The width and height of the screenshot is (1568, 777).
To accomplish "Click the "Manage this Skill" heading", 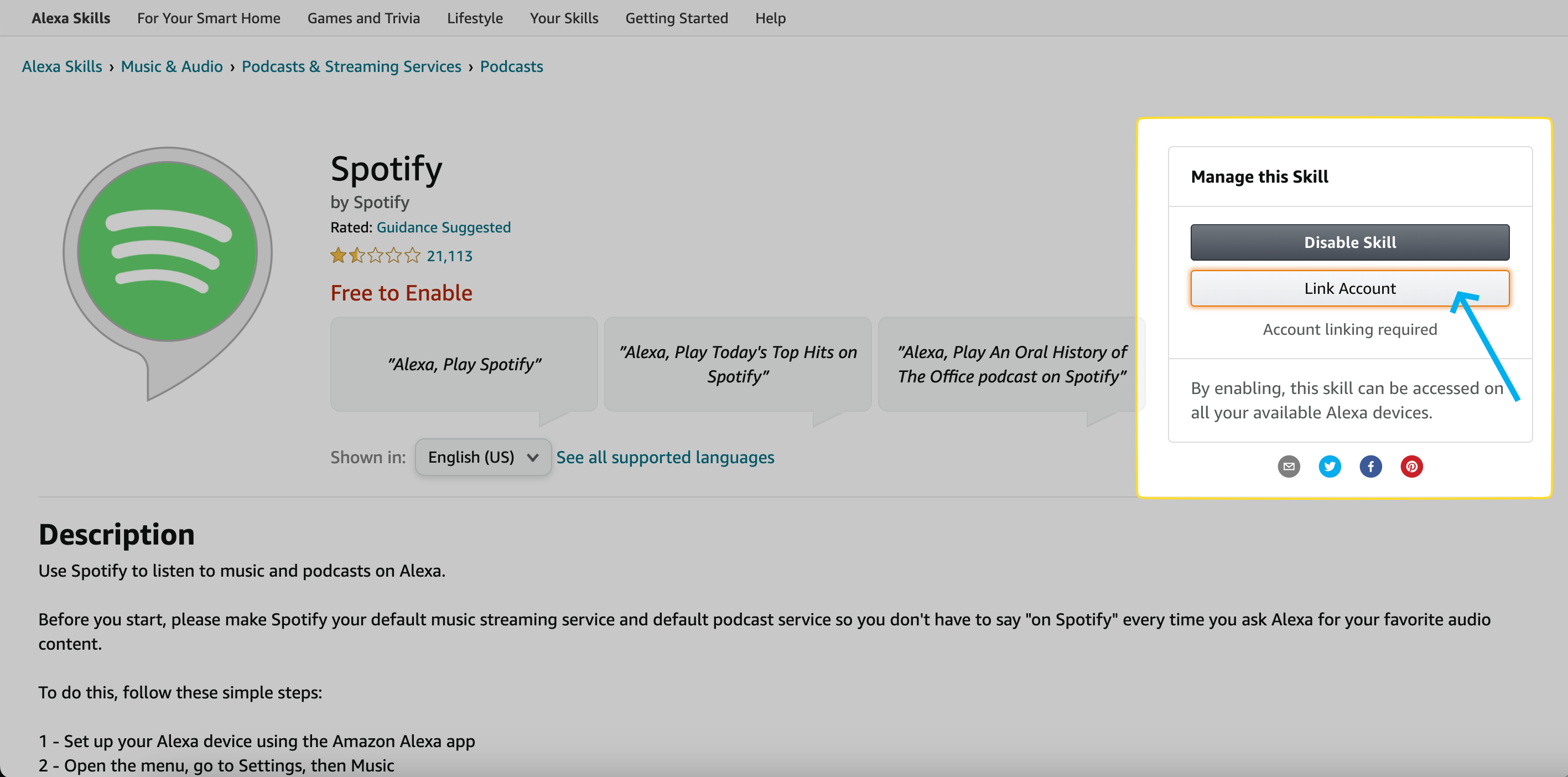I will [x=1259, y=177].
